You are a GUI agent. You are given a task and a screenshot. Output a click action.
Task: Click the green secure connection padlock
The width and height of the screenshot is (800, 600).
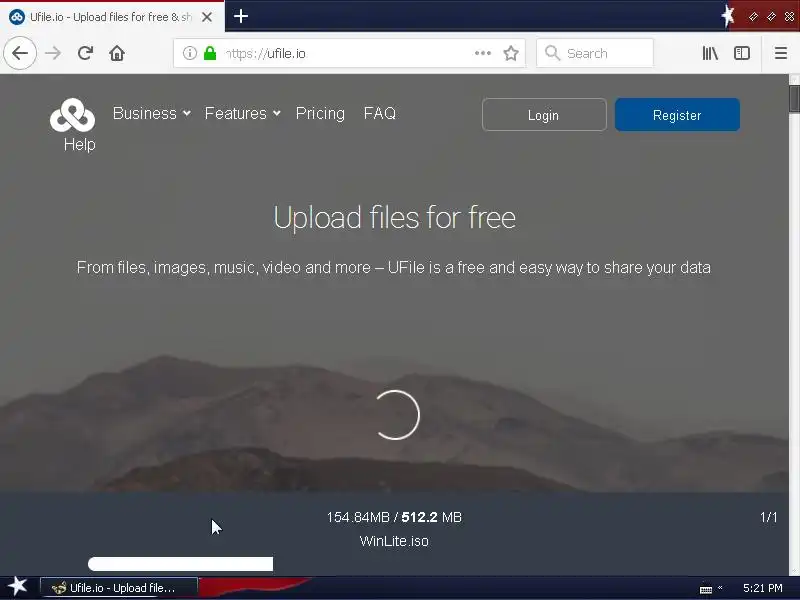point(210,53)
